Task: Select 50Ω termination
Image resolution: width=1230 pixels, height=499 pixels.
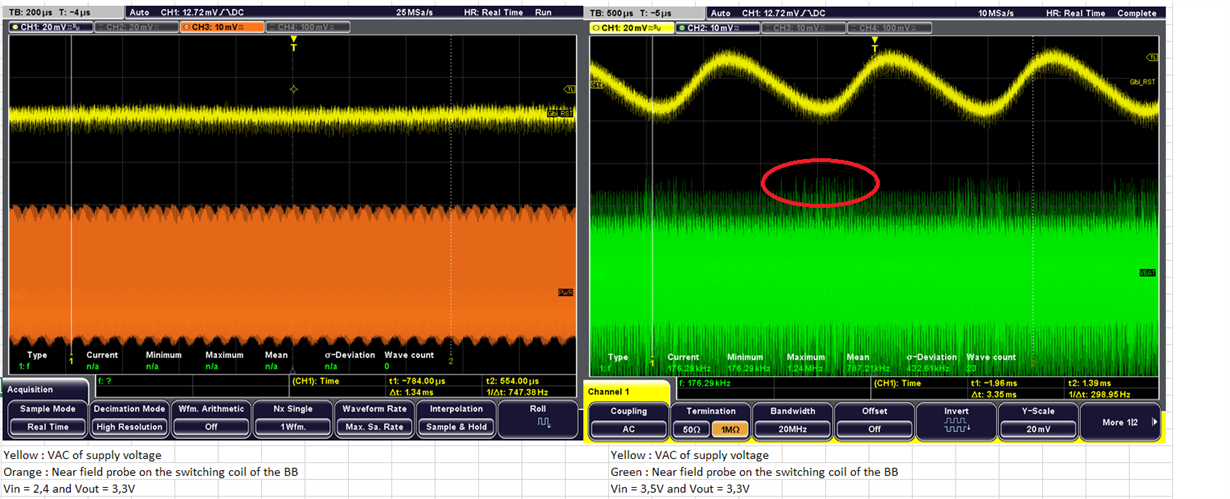Action: (x=693, y=427)
